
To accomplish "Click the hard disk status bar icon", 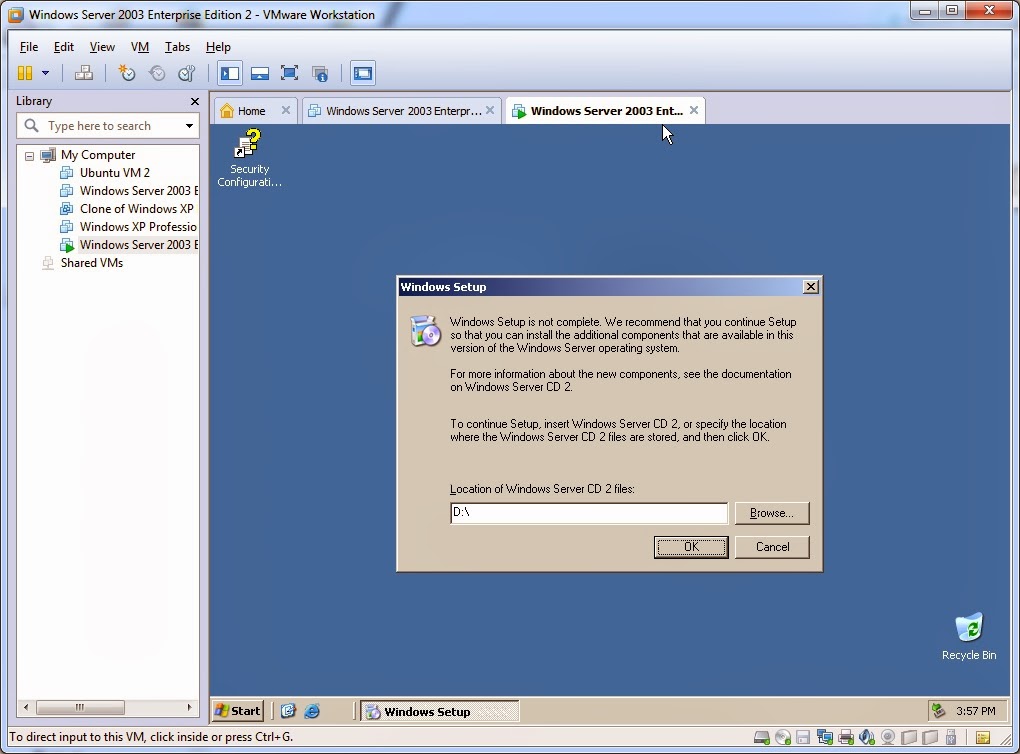I will tap(762, 737).
